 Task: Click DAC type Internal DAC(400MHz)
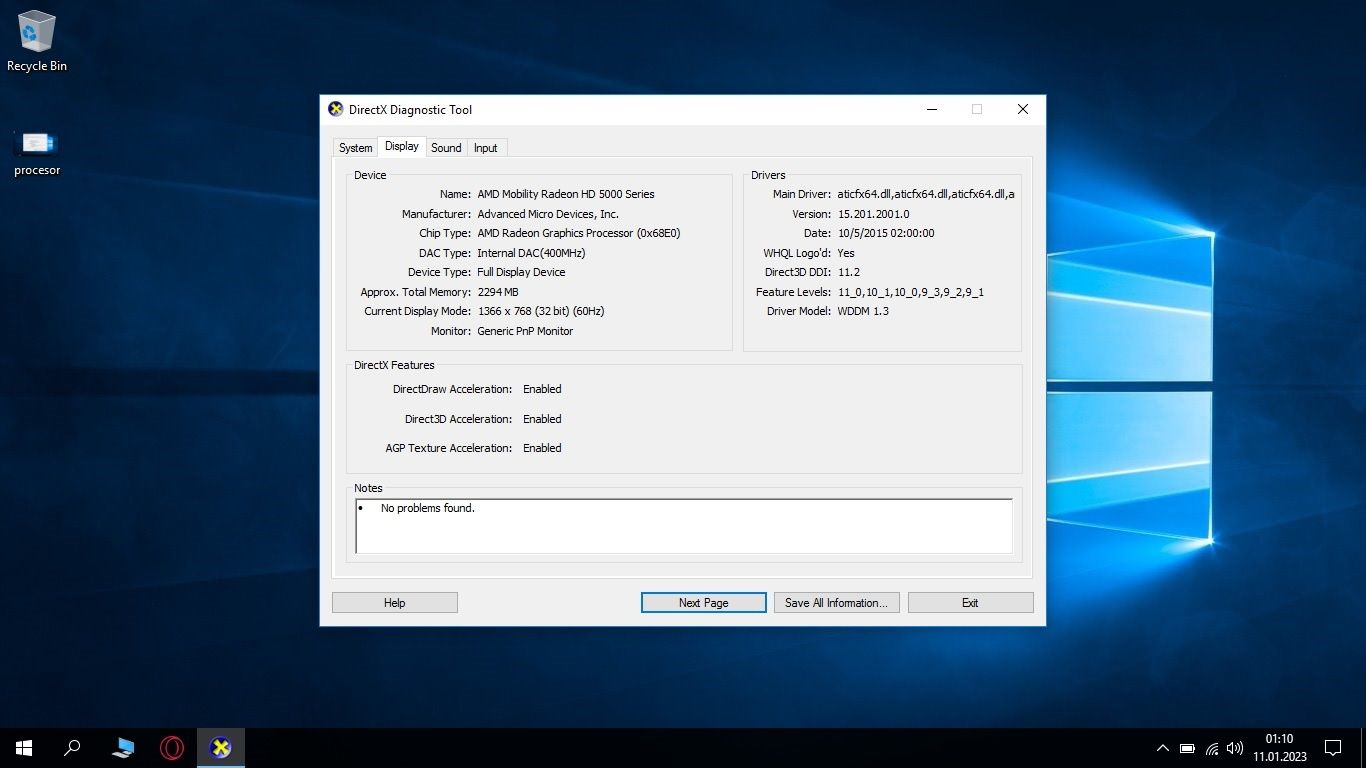[531, 253]
